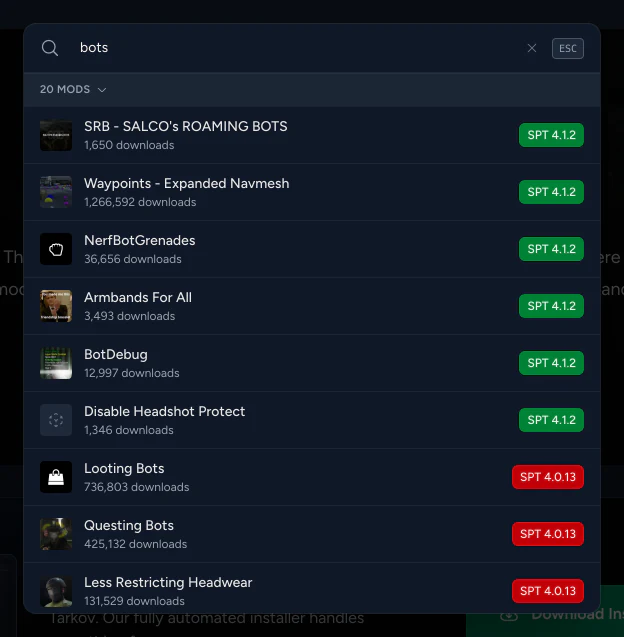Focus the search field containing 'bots'

(297, 48)
